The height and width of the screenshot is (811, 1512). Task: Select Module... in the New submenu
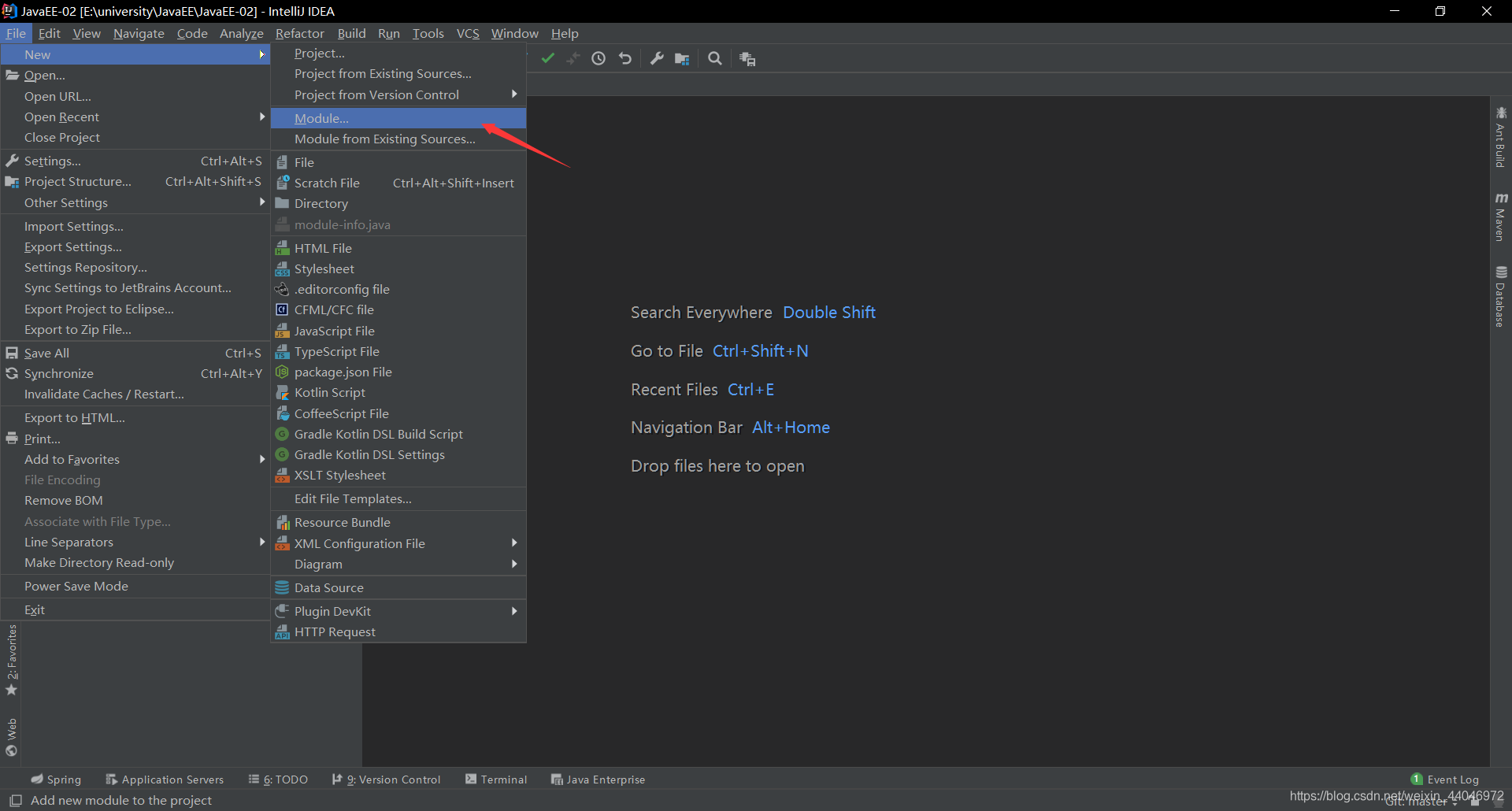pyautogui.click(x=398, y=118)
